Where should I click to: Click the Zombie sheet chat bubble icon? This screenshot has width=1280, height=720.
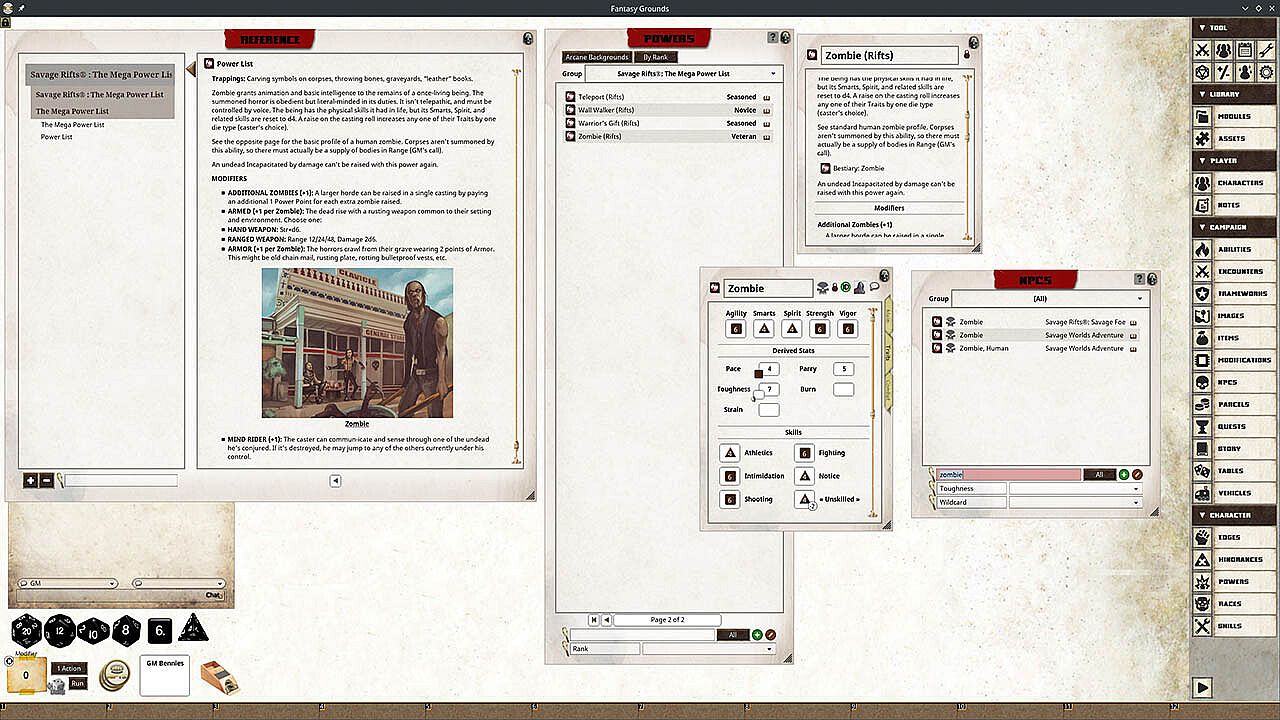click(874, 288)
